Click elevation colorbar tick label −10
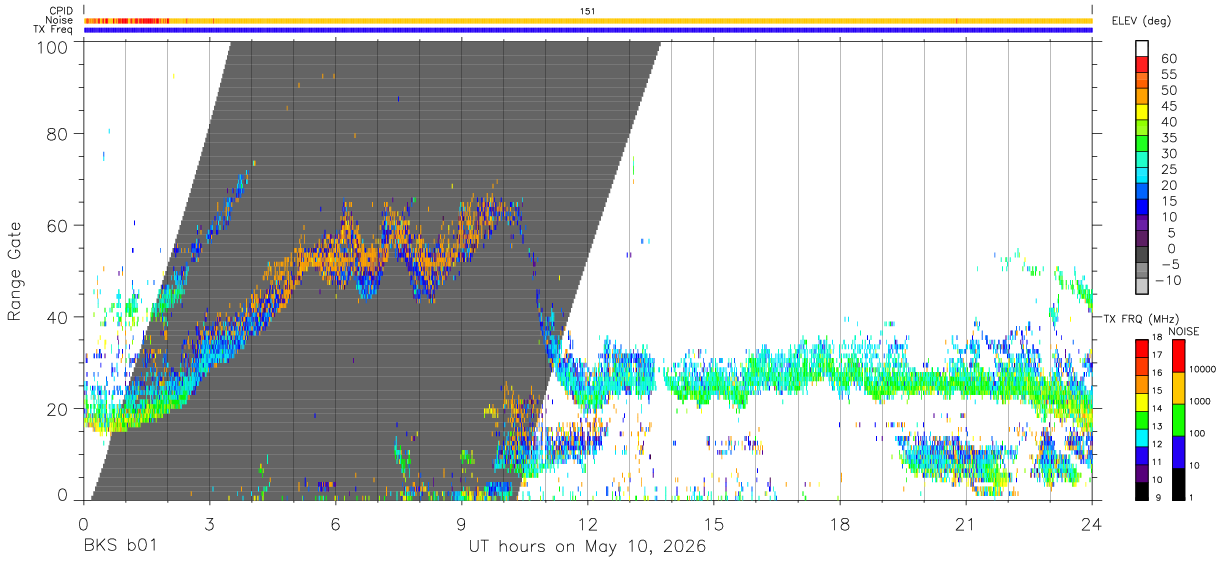Image resolution: width=1228 pixels, height=567 pixels. tap(1167, 281)
